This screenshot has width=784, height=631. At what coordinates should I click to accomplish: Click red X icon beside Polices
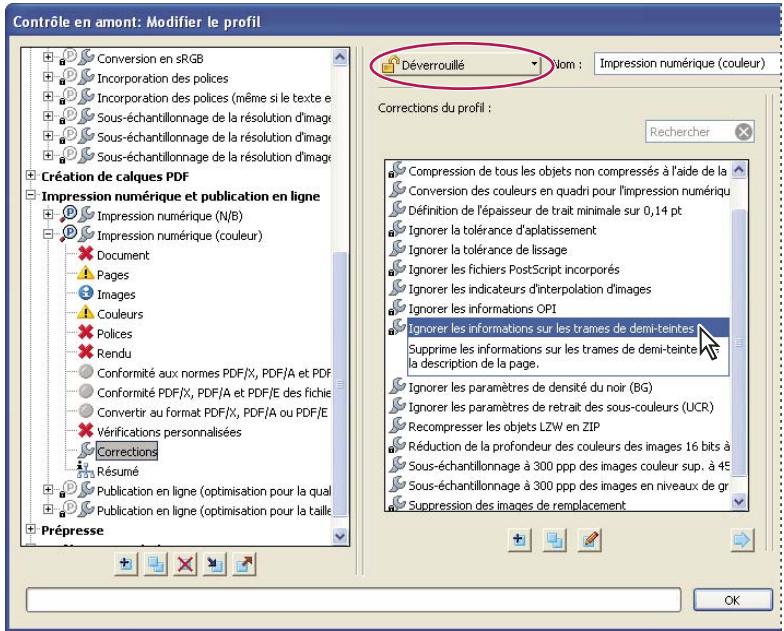click(86, 332)
